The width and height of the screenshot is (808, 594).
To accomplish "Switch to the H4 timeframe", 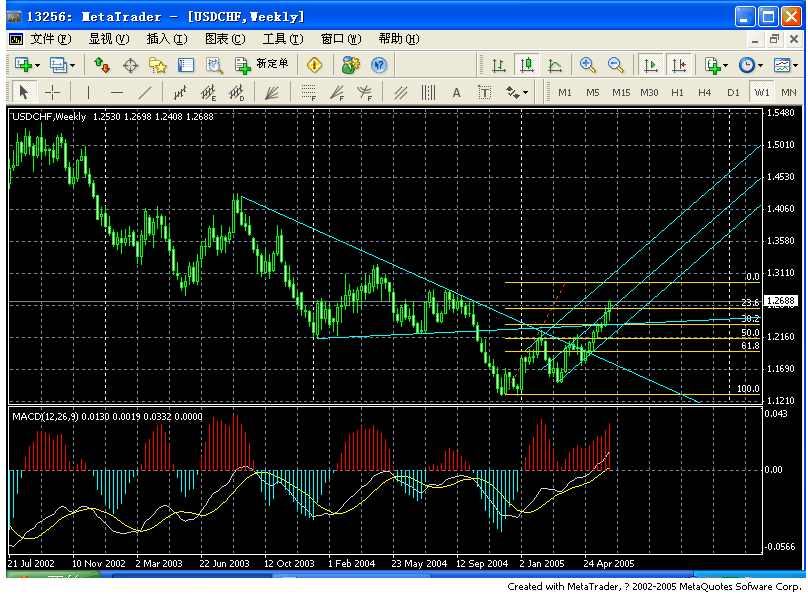I will [705, 93].
